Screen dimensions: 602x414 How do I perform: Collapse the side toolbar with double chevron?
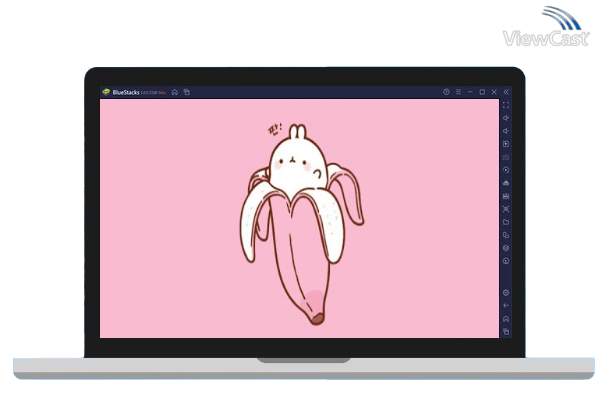506,92
